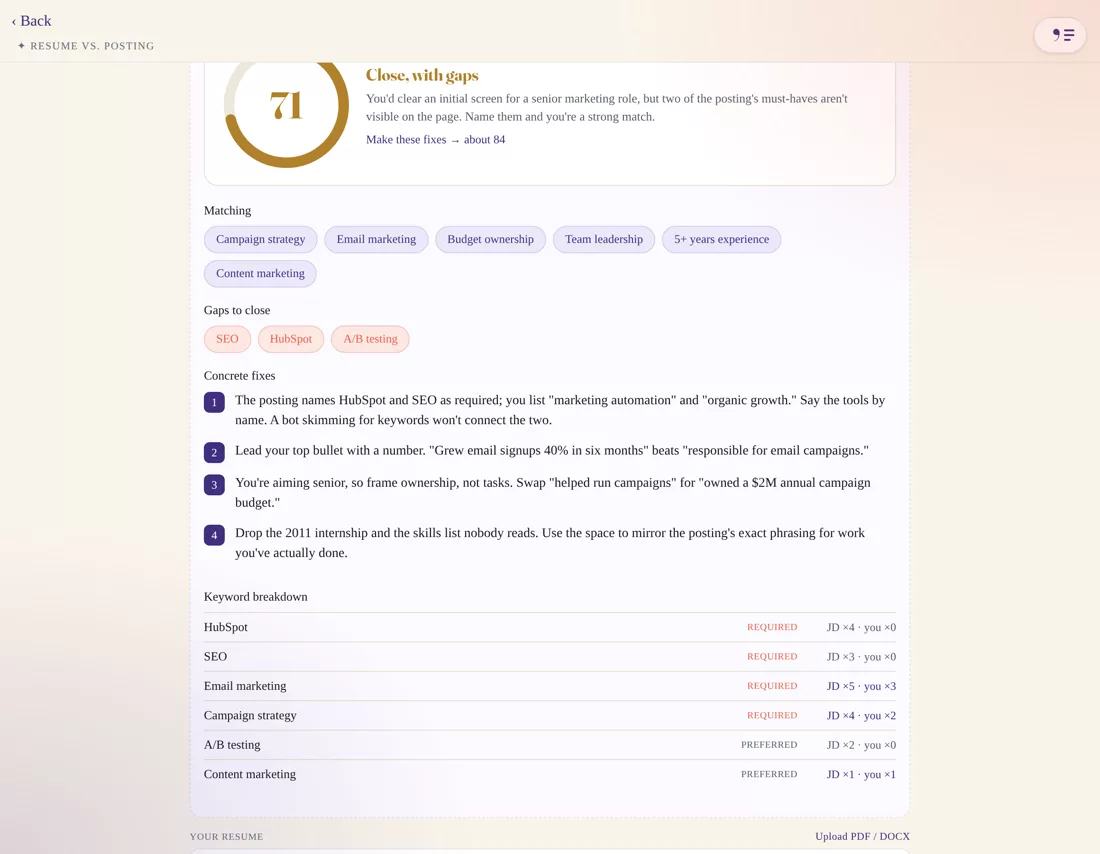Click the A/B testing keyword row
1100x854 pixels.
[549, 745]
